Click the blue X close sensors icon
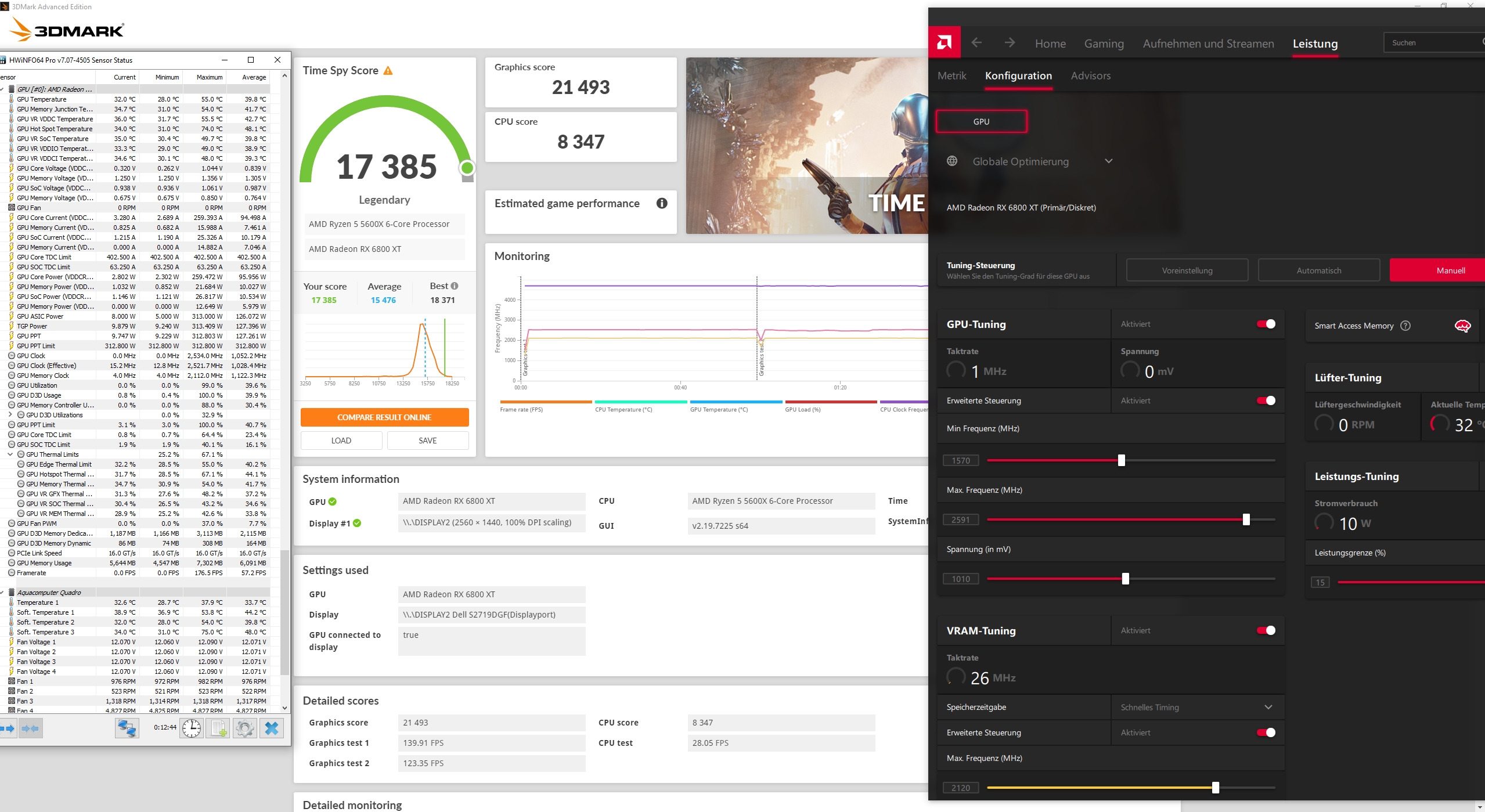The height and width of the screenshot is (812, 1485). [271, 728]
